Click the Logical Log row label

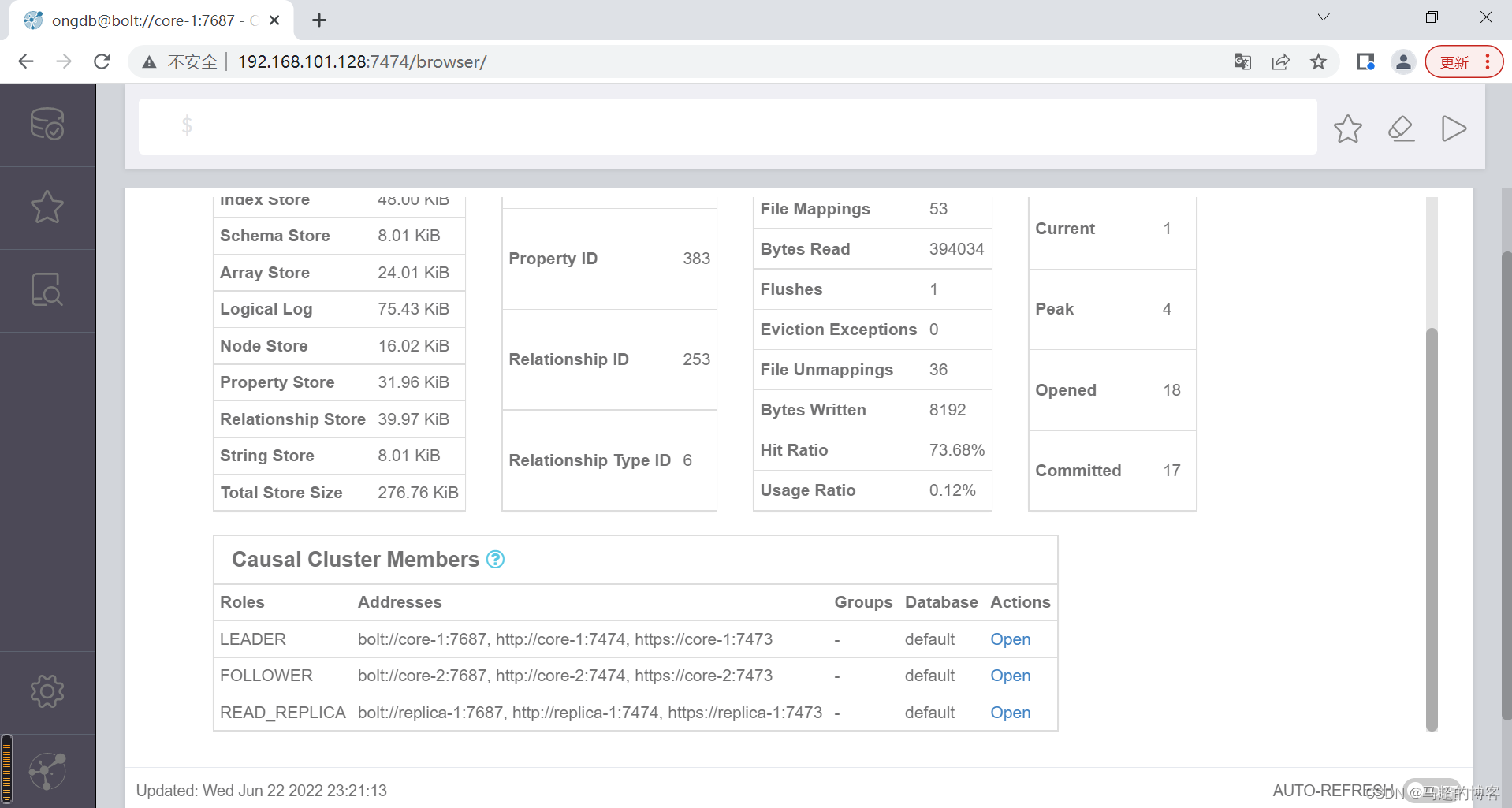(x=266, y=309)
